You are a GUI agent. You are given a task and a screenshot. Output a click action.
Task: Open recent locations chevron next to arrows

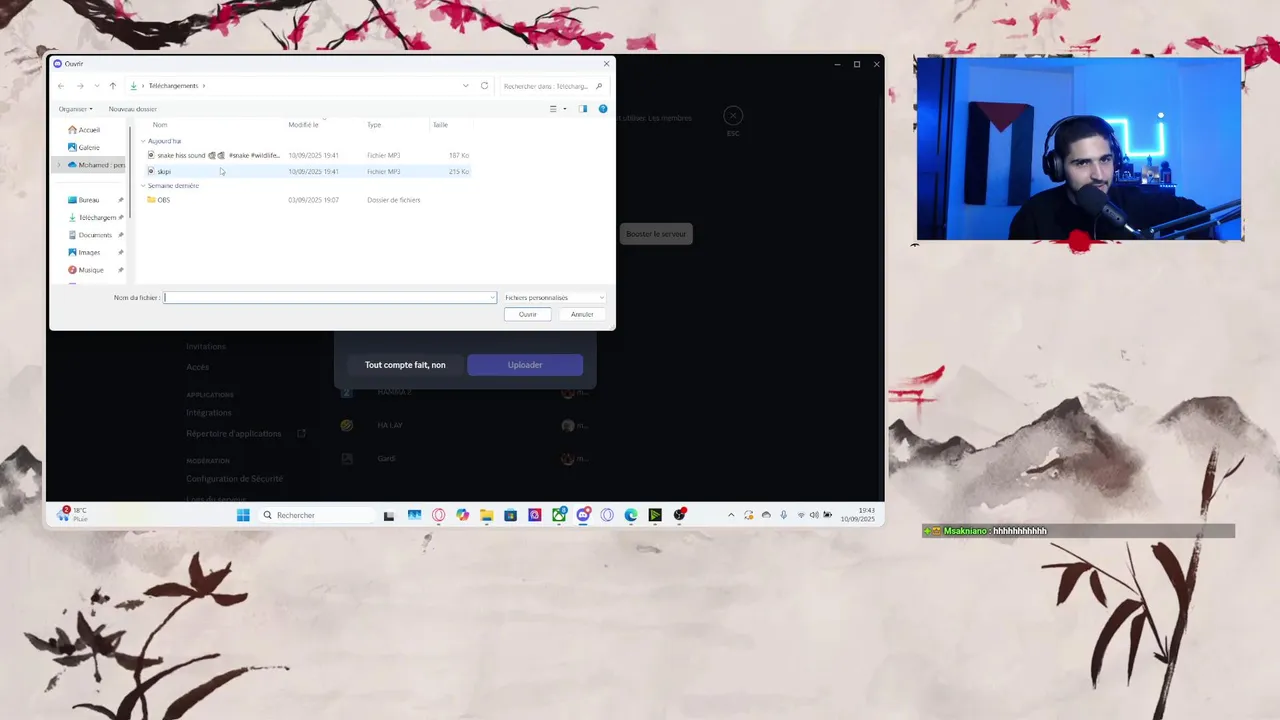pos(96,86)
